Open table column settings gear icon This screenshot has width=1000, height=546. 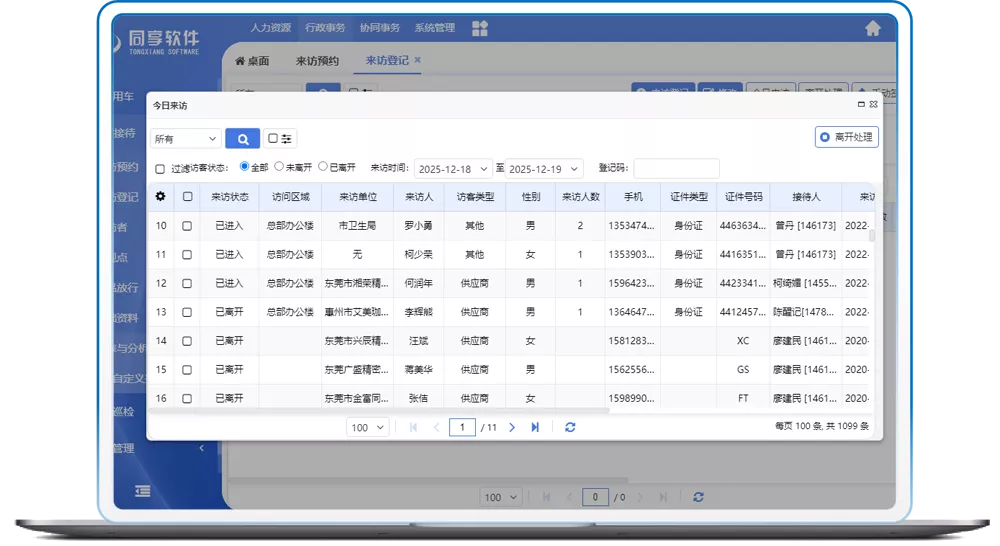pyautogui.click(x=161, y=196)
